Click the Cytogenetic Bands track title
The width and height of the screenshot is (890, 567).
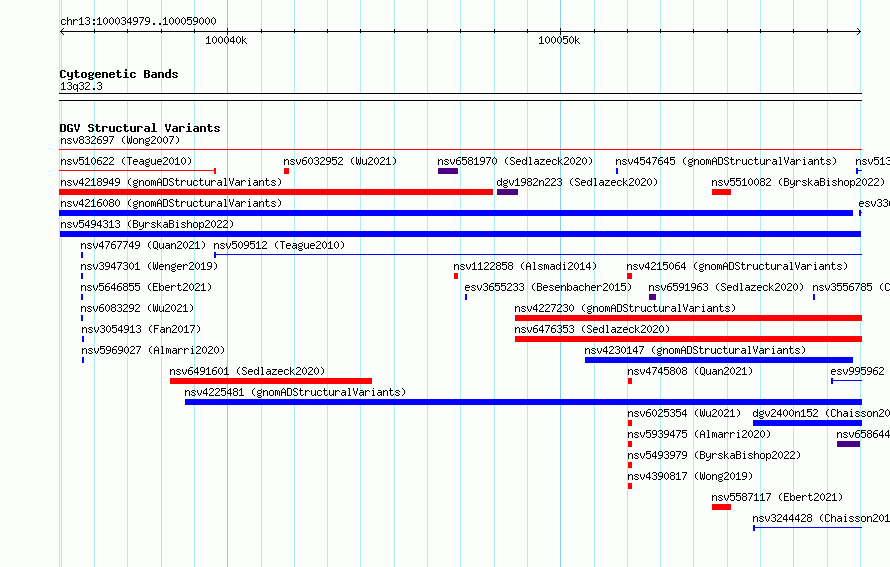pos(119,74)
